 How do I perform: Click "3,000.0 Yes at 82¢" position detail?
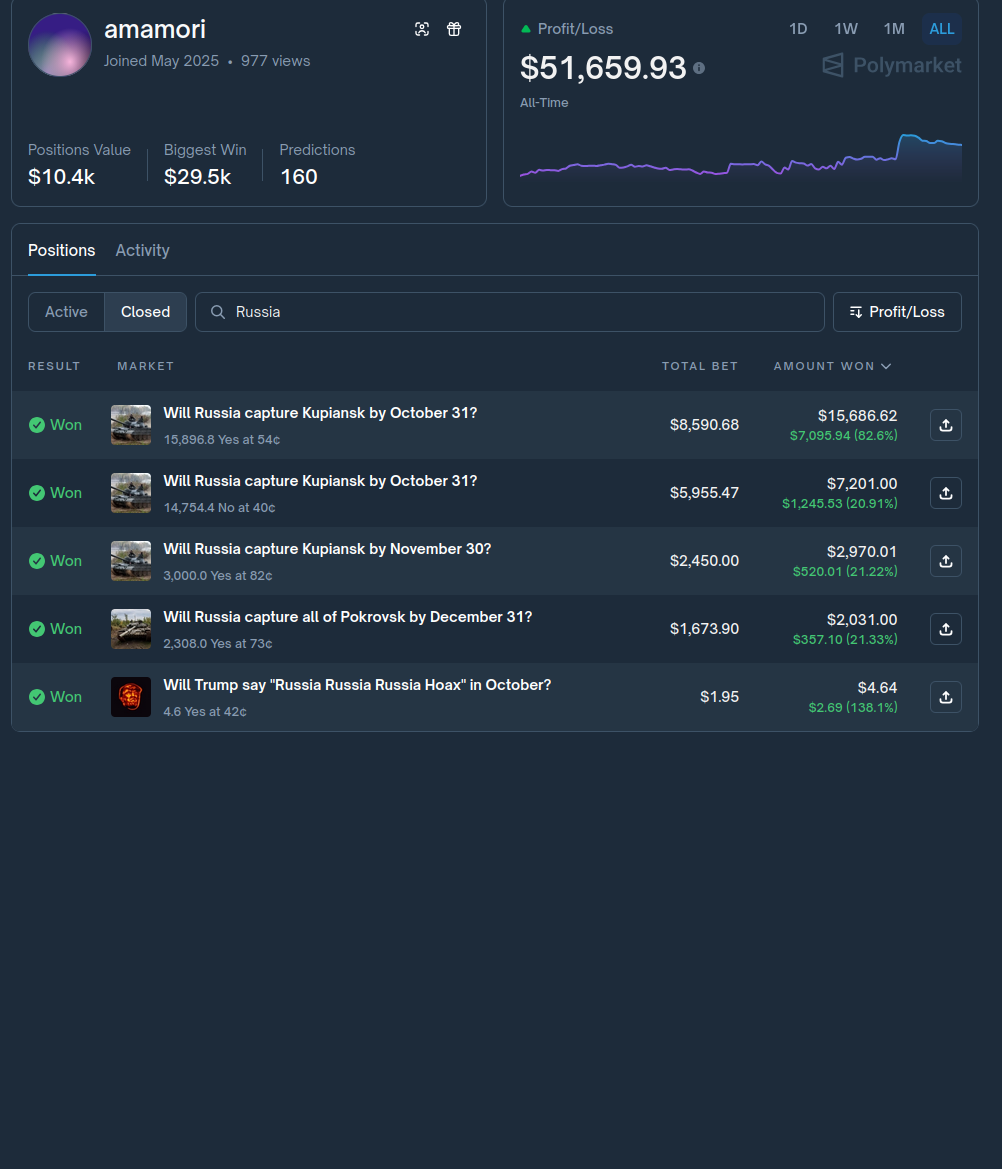pos(218,576)
